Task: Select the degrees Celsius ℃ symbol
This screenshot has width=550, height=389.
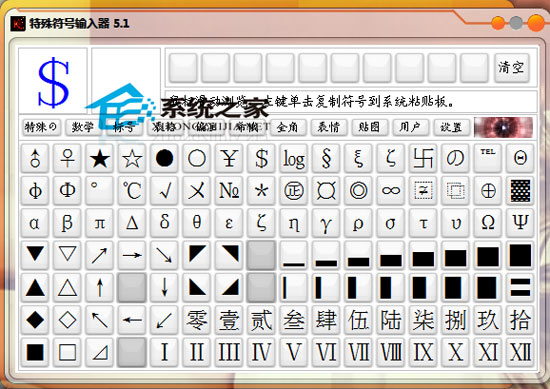Action: click(132, 191)
